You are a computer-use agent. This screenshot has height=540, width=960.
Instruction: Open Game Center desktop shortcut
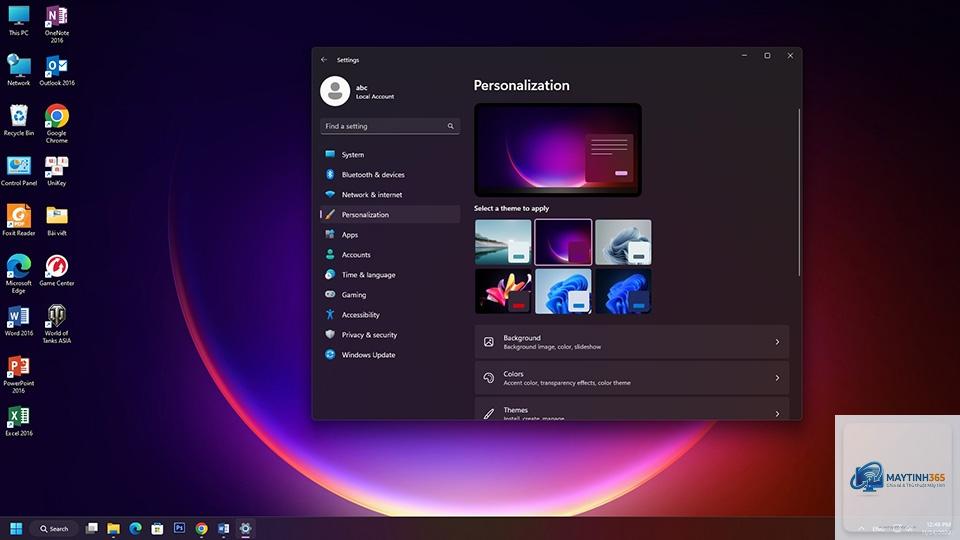click(56, 271)
